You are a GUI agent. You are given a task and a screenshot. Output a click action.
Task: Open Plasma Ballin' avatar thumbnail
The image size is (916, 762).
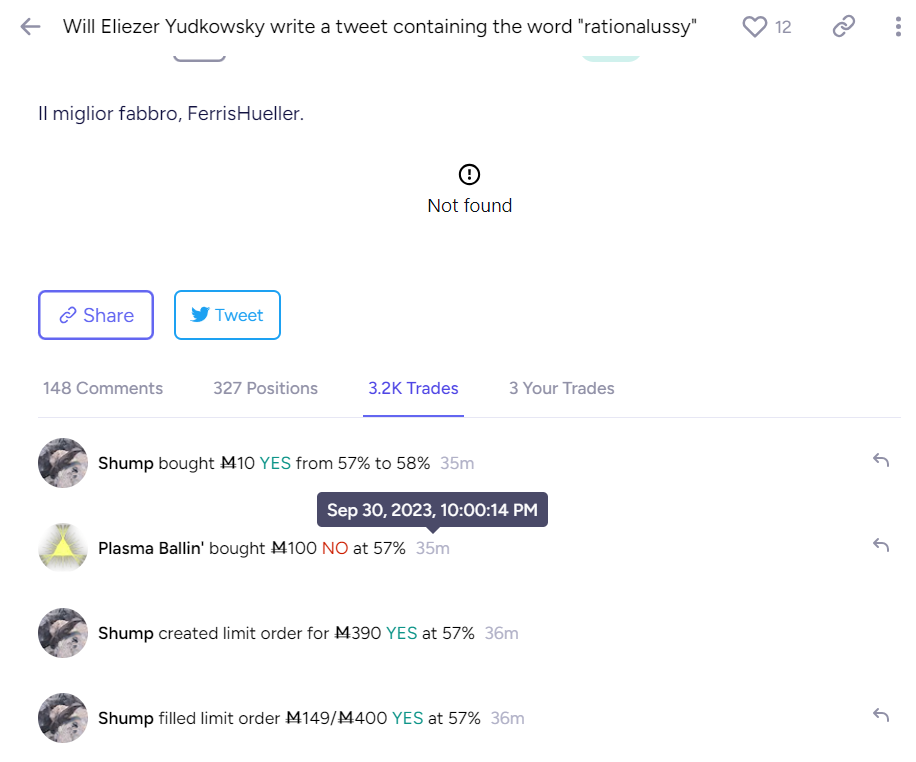pyautogui.click(x=63, y=548)
